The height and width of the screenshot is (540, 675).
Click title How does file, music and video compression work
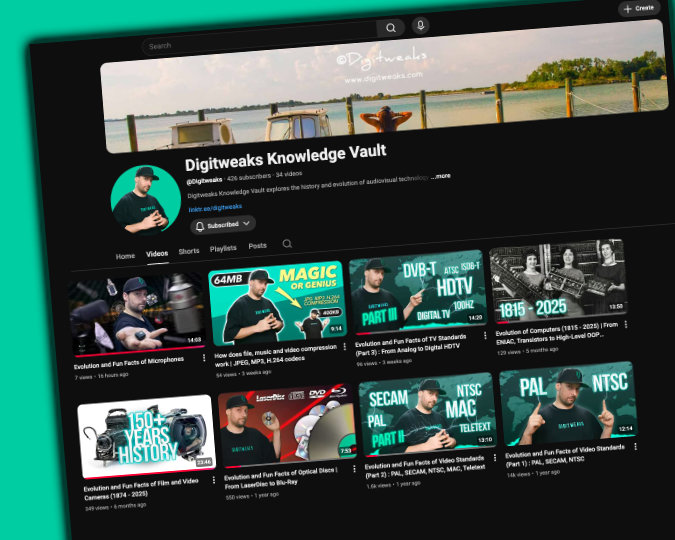coord(276,355)
